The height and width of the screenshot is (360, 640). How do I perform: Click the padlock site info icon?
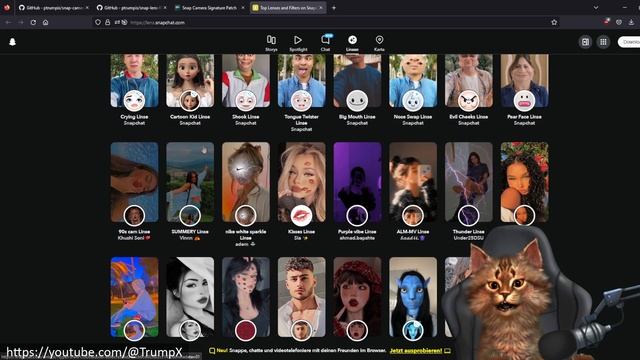(x=107, y=22)
